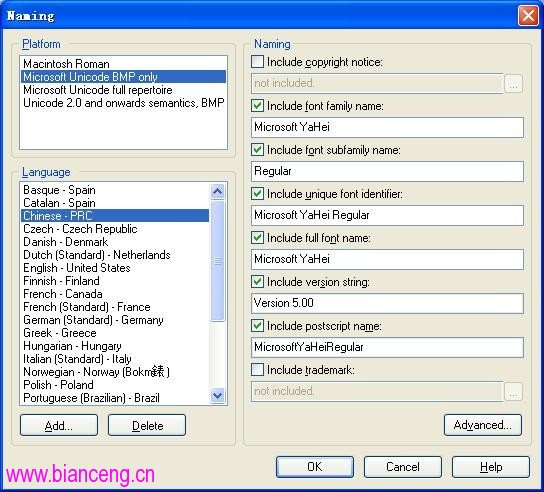Image resolution: width=544 pixels, height=492 pixels.
Task: Select Microsoft Unicode full repertoire platform
Action: click(123, 90)
